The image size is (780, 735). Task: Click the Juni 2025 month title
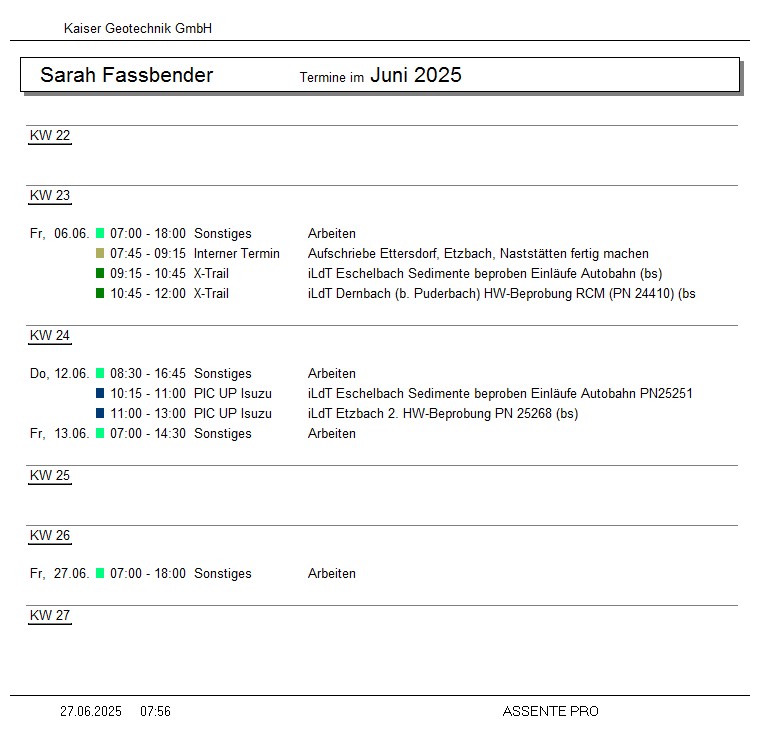415,75
